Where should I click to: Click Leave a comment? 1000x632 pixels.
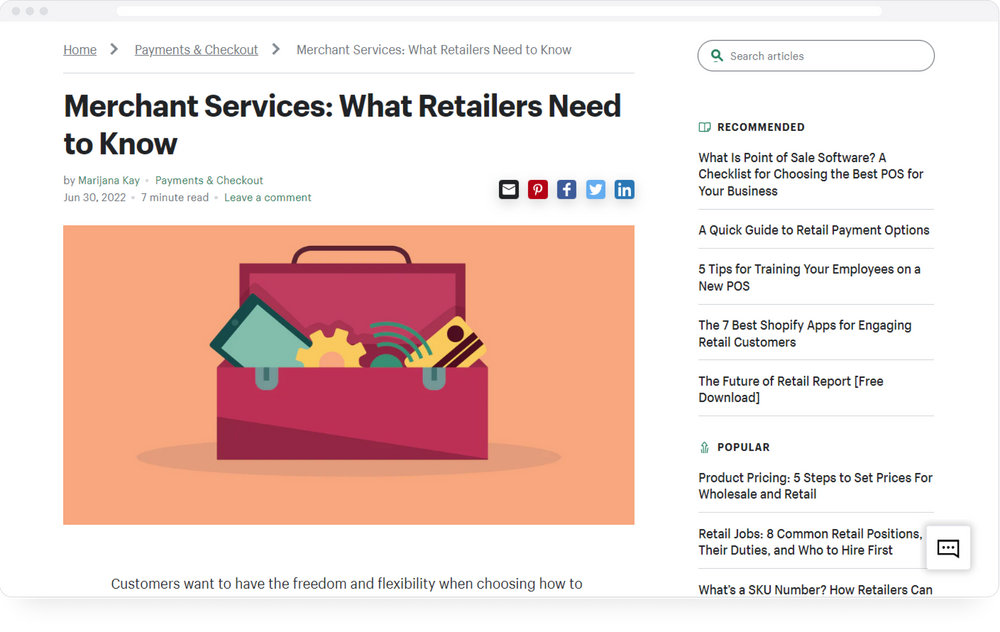tap(268, 198)
